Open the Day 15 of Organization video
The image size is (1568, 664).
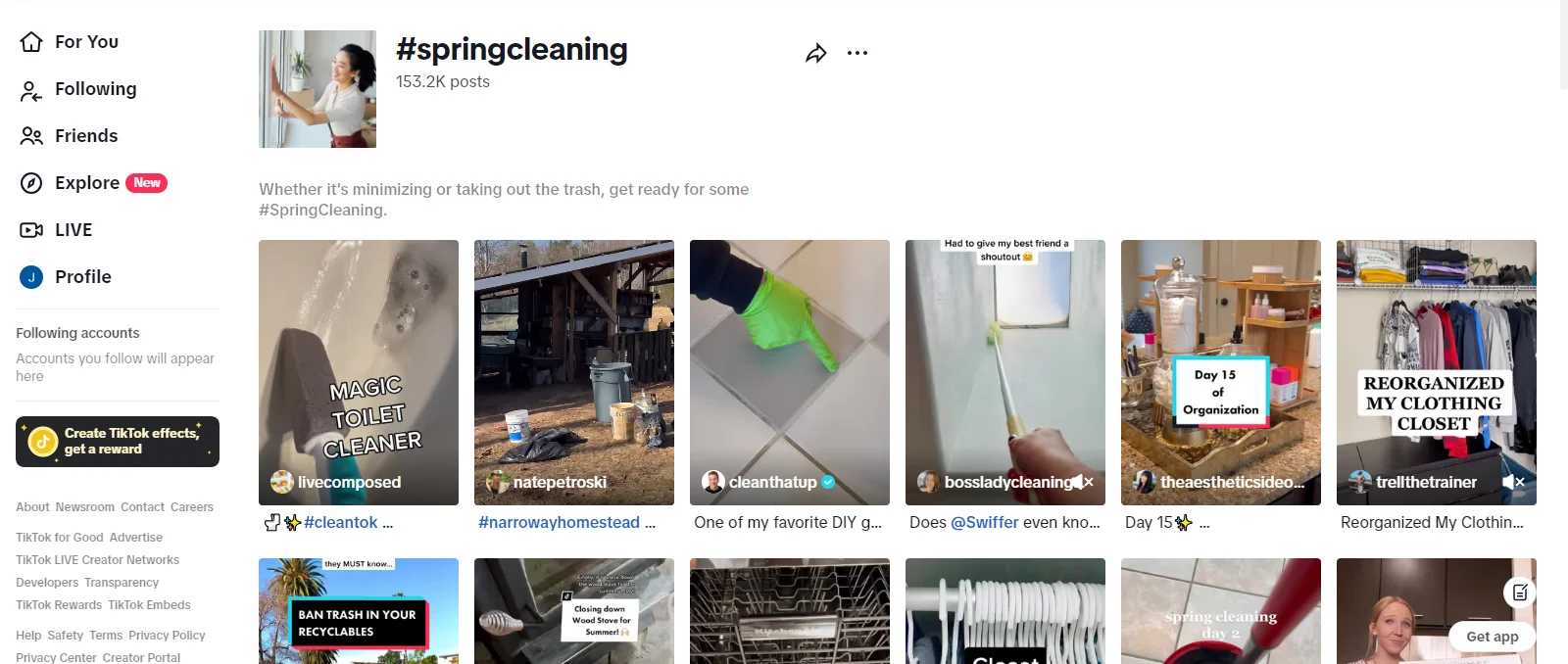[1221, 372]
